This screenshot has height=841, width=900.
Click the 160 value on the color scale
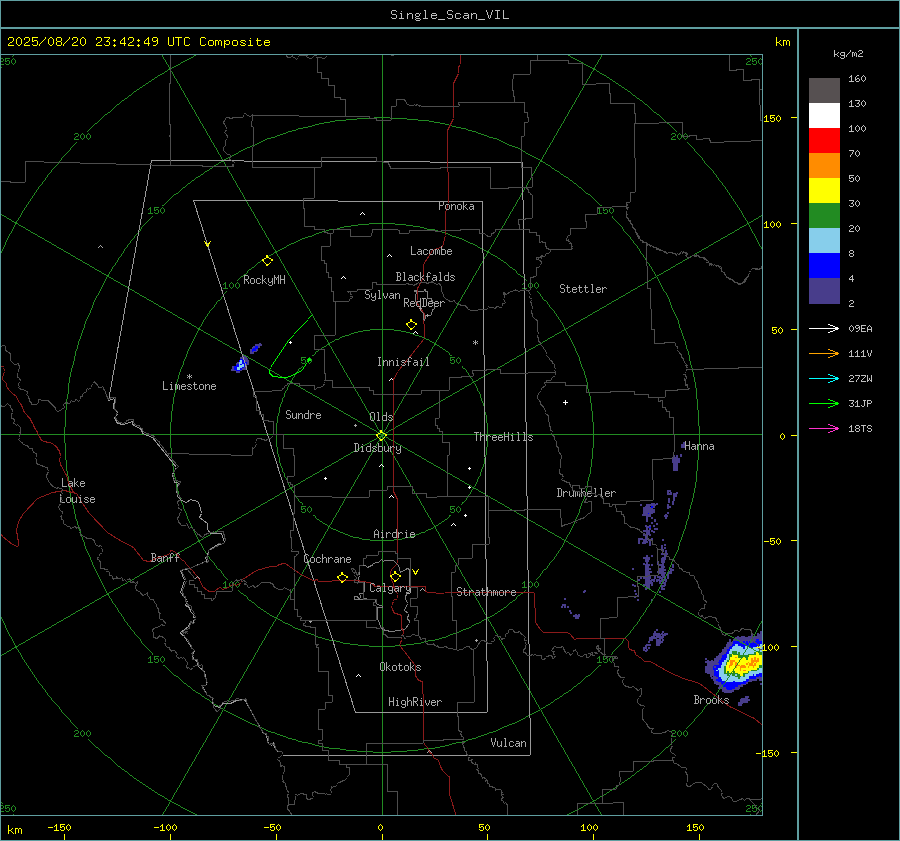(x=857, y=79)
